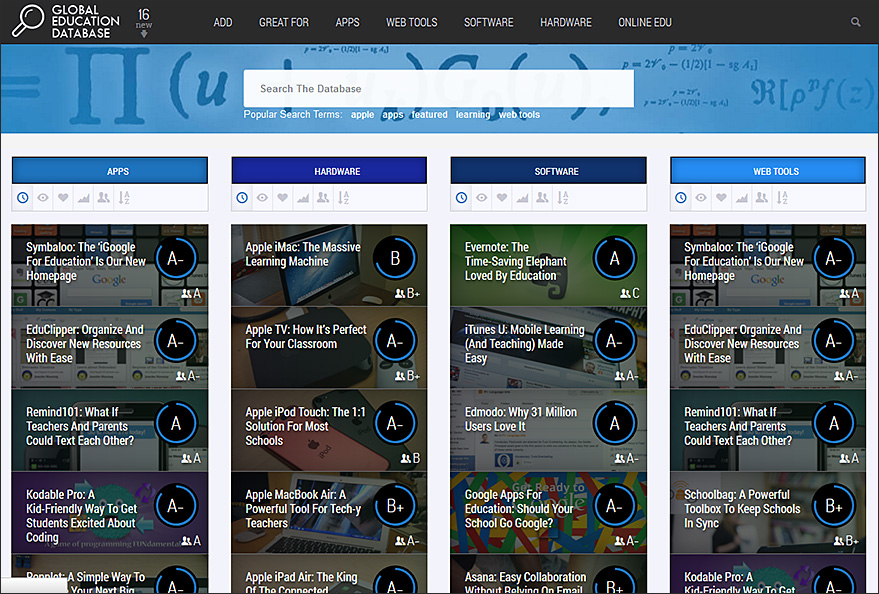The height and width of the screenshot is (594, 879).
Task: Sort Hardware column by views eye icon
Action: coord(262,198)
